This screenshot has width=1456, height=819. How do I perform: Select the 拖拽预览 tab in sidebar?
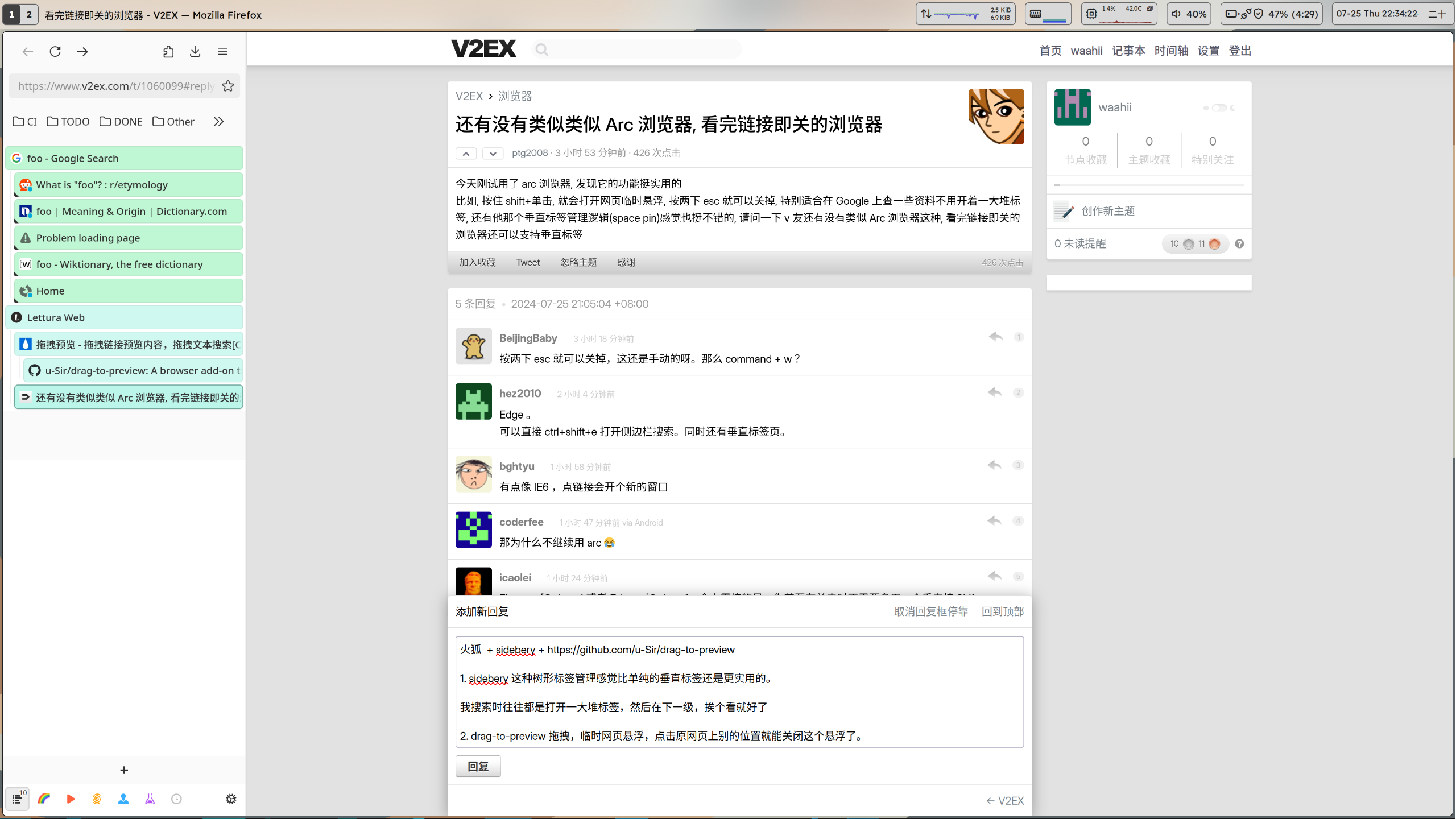(x=129, y=344)
